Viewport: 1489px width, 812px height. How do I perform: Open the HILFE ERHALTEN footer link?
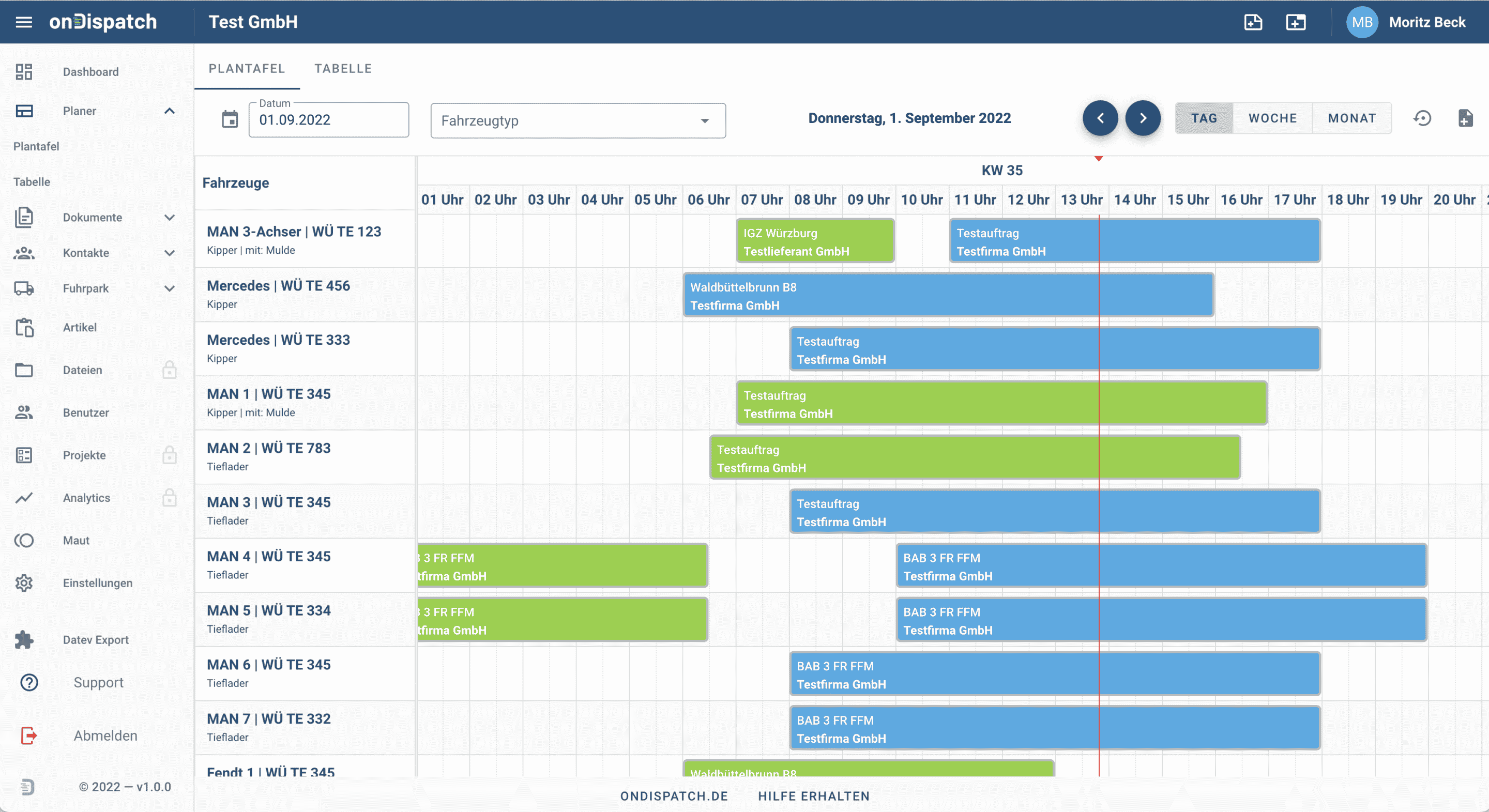813,796
